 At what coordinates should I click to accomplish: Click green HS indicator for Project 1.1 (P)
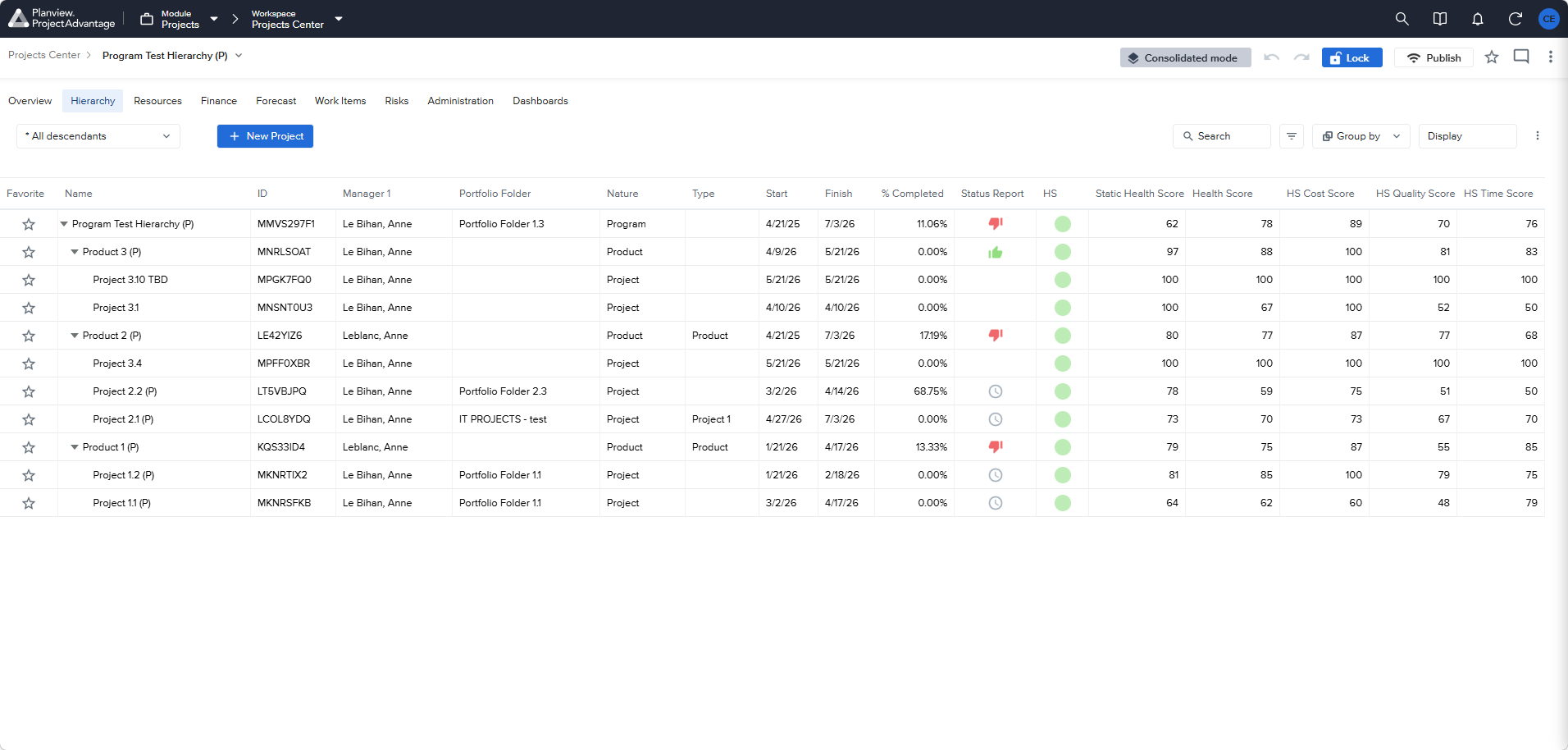1063,503
